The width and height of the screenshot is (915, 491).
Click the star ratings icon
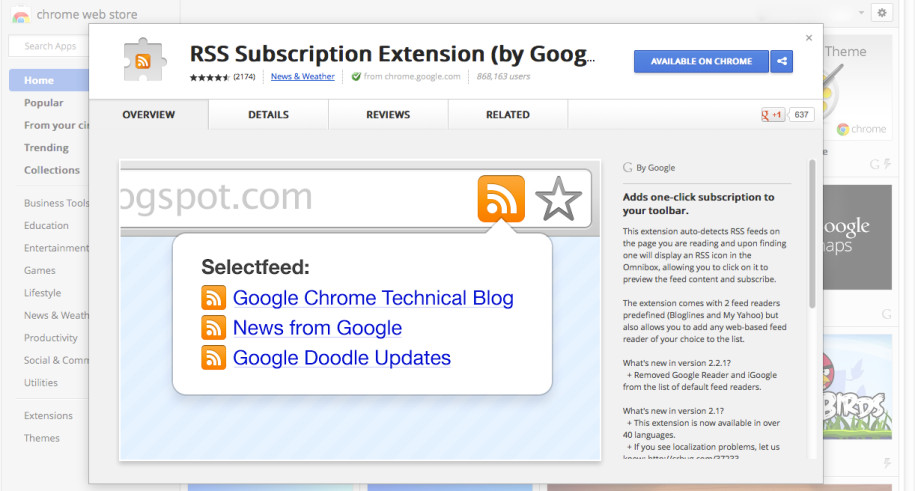pyautogui.click(x=210, y=77)
